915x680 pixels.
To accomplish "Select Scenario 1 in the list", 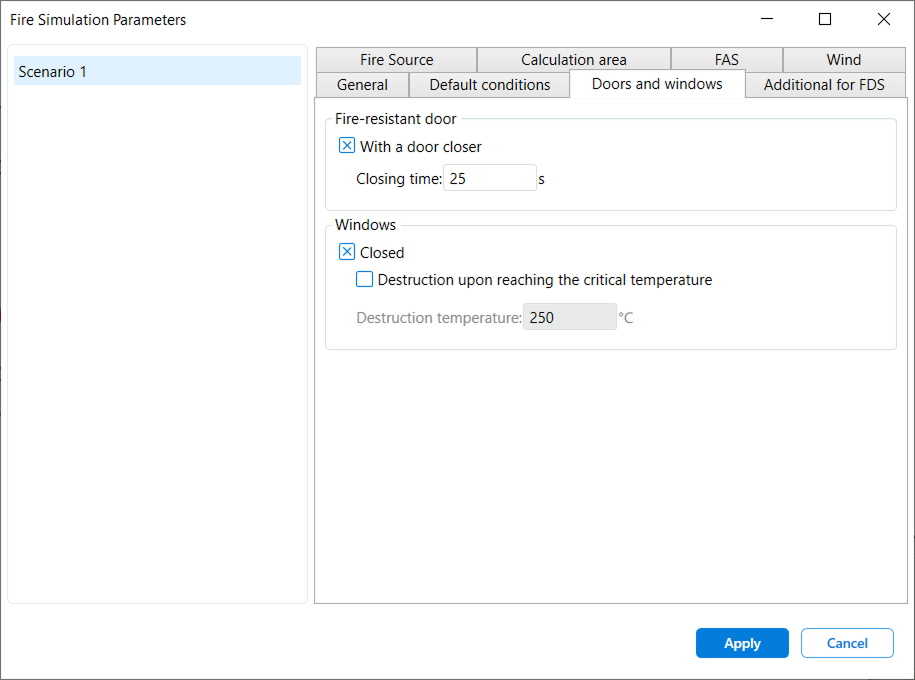I will tap(157, 72).
